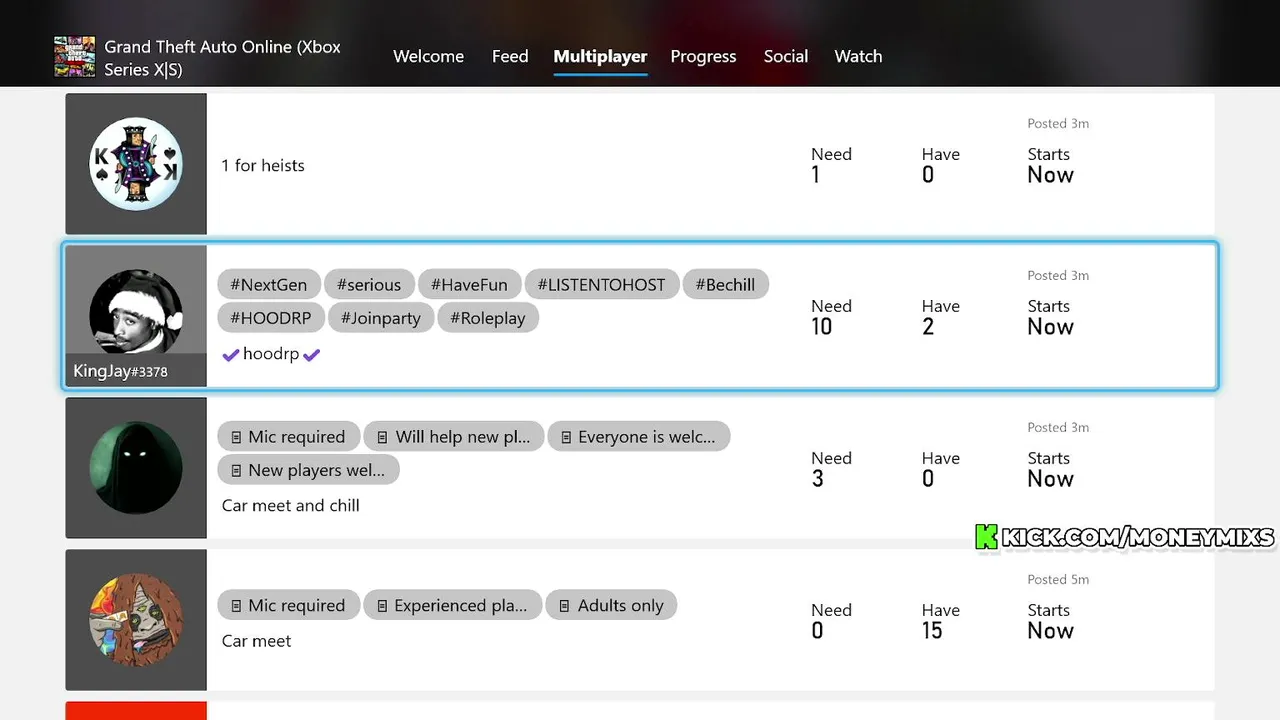Click the checkmark after hoodrp text
The width and height of the screenshot is (1280, 720).
pyautogui.click(x=311, y=355)
